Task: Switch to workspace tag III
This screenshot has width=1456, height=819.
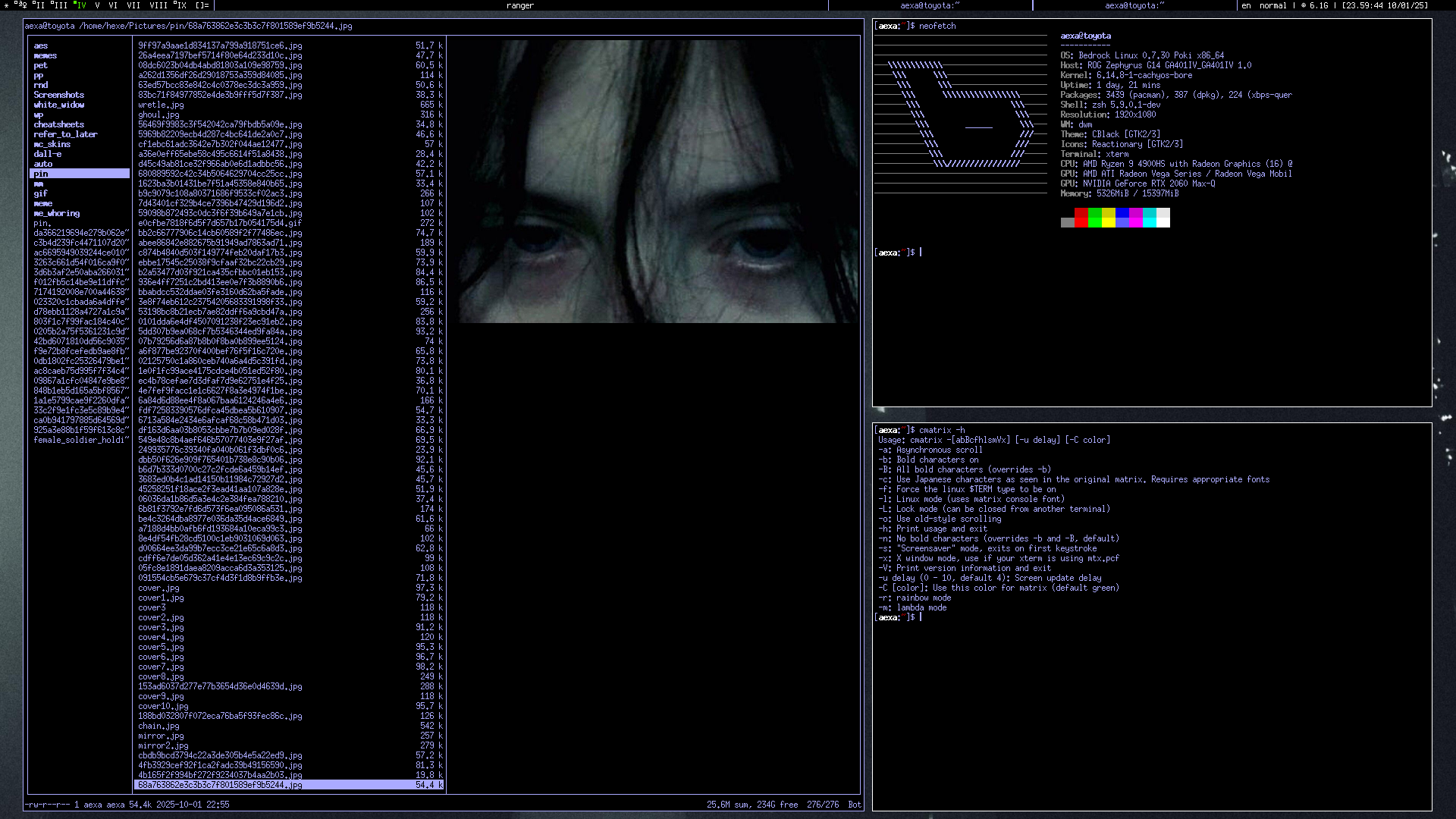Action: pos(59,5)
